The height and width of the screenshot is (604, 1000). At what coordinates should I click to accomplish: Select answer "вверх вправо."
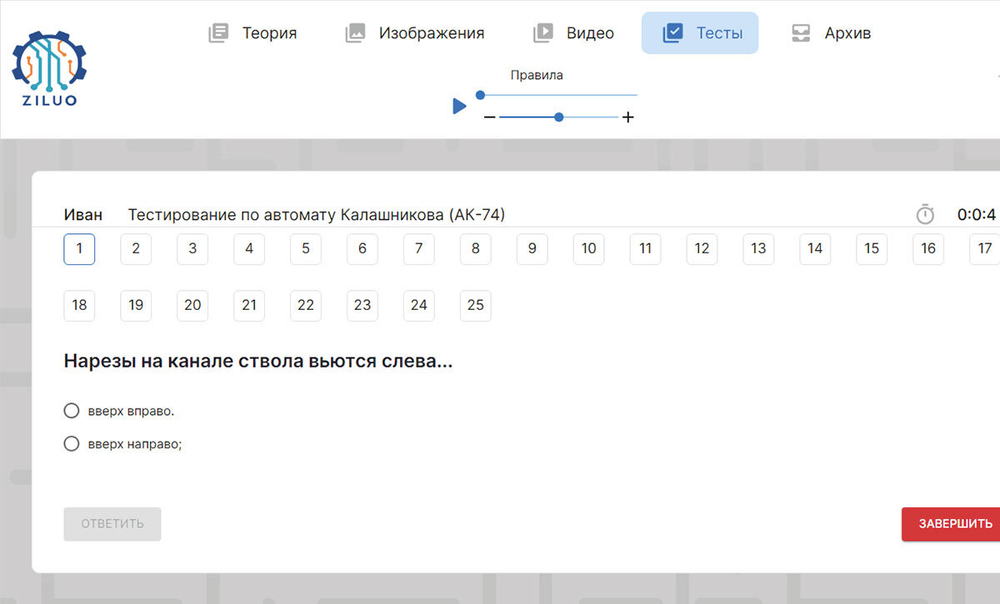(71, 411)
